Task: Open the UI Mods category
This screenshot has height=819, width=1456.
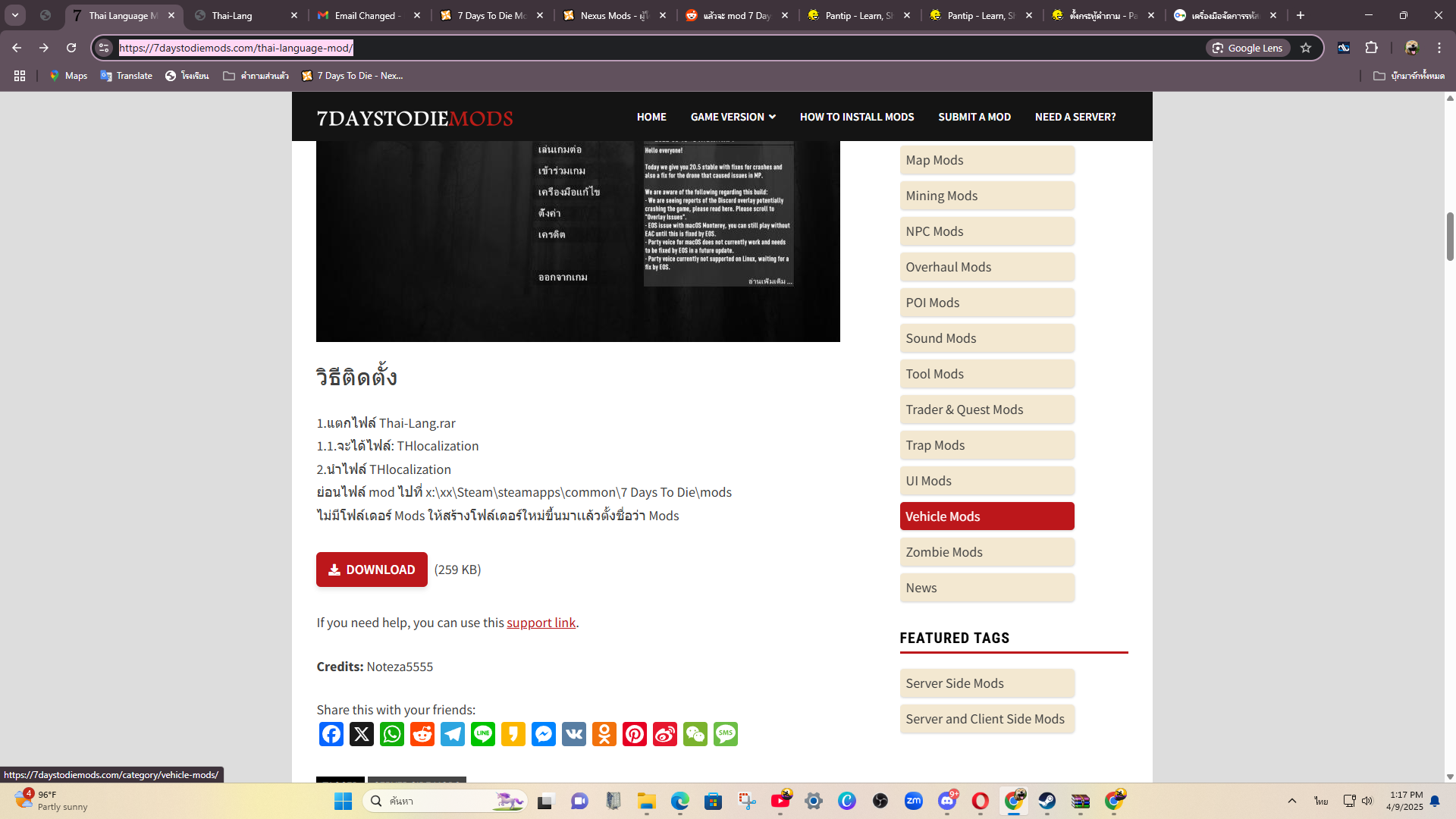Action: coord(987,481)
